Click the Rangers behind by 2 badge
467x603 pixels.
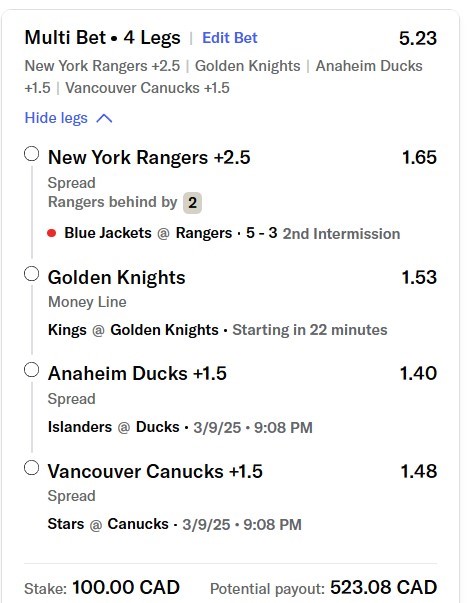click(192, 203)
